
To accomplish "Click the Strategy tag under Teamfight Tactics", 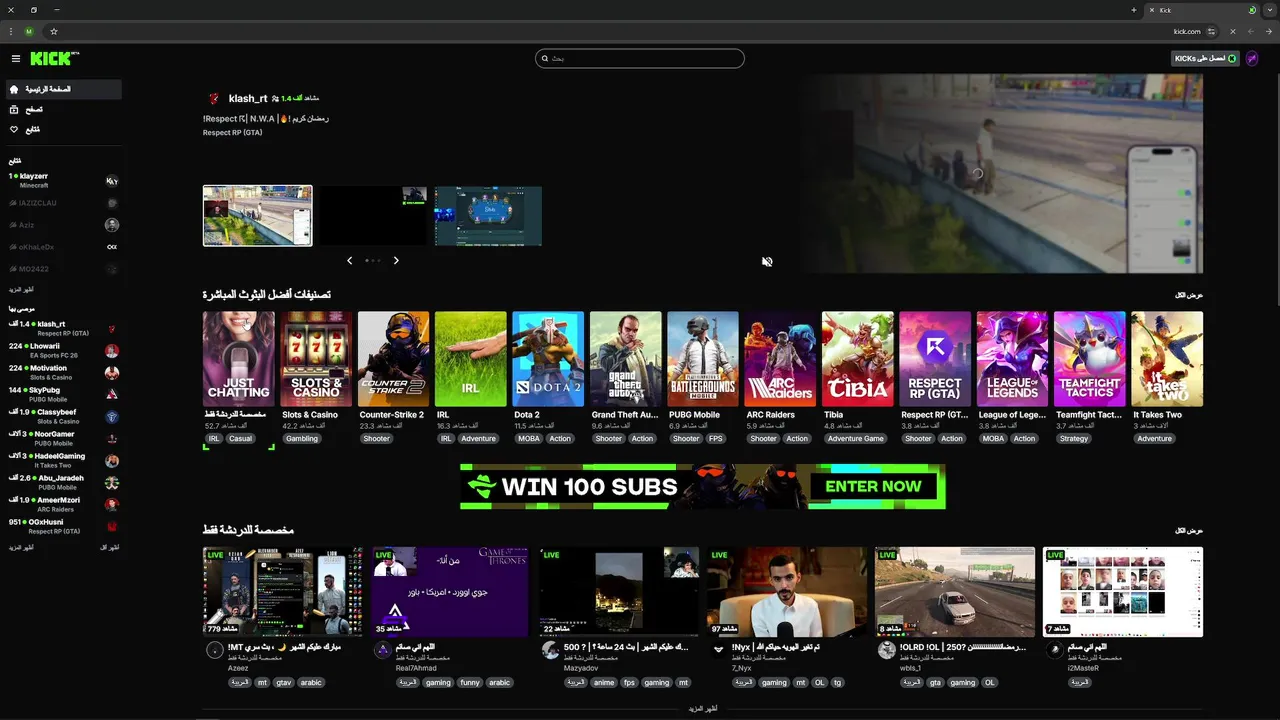I will pyautogui.click(x=1074, y=439).
